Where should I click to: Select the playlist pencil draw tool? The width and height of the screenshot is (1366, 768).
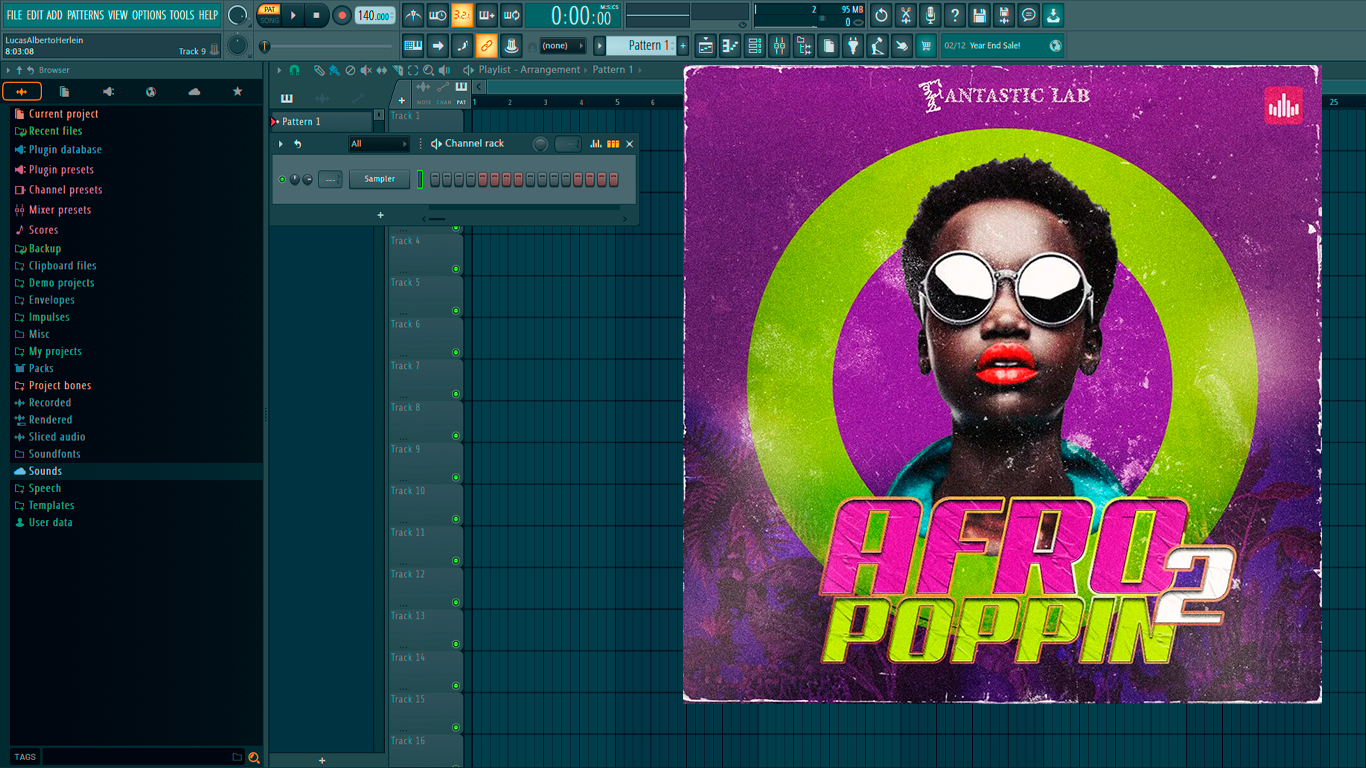[x=319, y=70]
